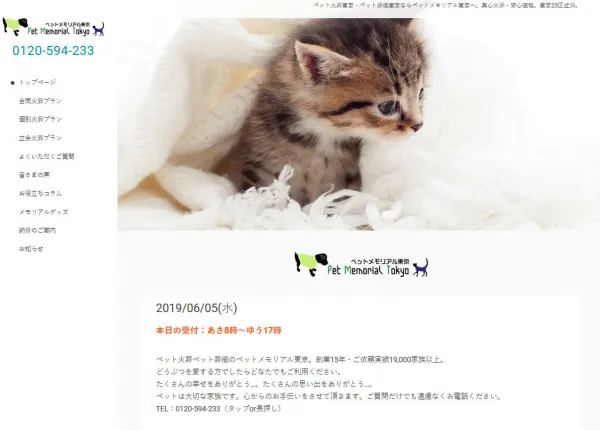Select 個別火葬プラン in the sidebar
This screenshot has width=600, height=430.
pyautogui.click(x=40, y=119)
